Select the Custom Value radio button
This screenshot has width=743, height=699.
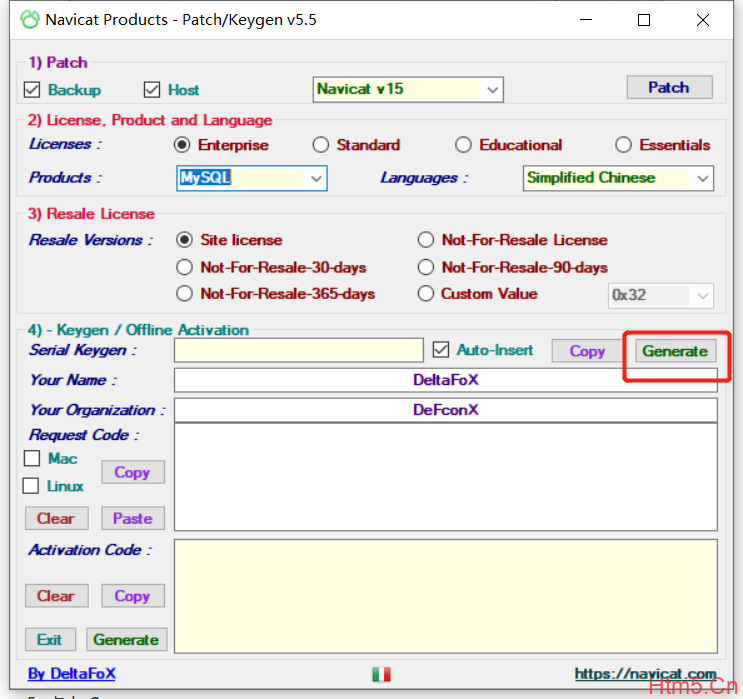click(x=426, y=293)
